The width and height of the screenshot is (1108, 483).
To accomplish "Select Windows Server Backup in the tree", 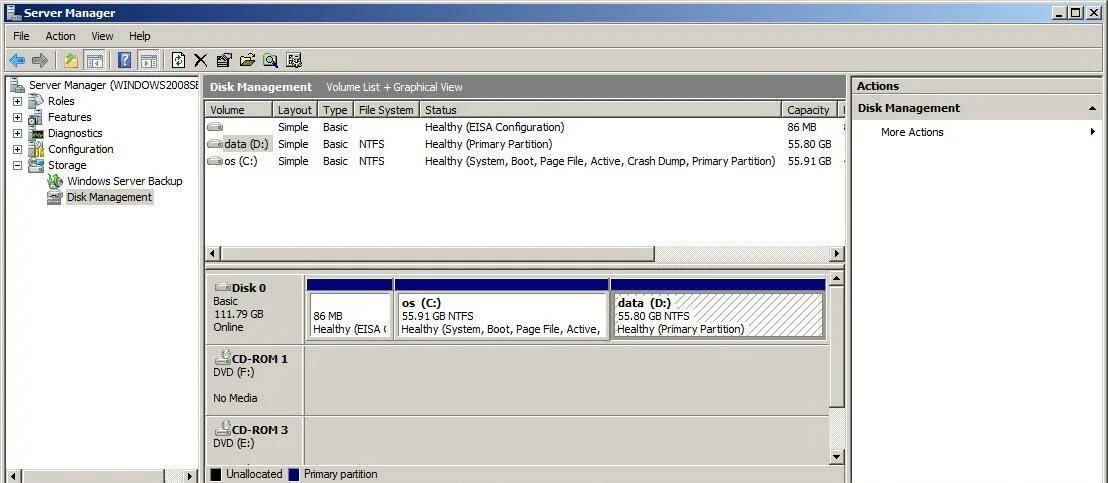I will pos(124,181).
